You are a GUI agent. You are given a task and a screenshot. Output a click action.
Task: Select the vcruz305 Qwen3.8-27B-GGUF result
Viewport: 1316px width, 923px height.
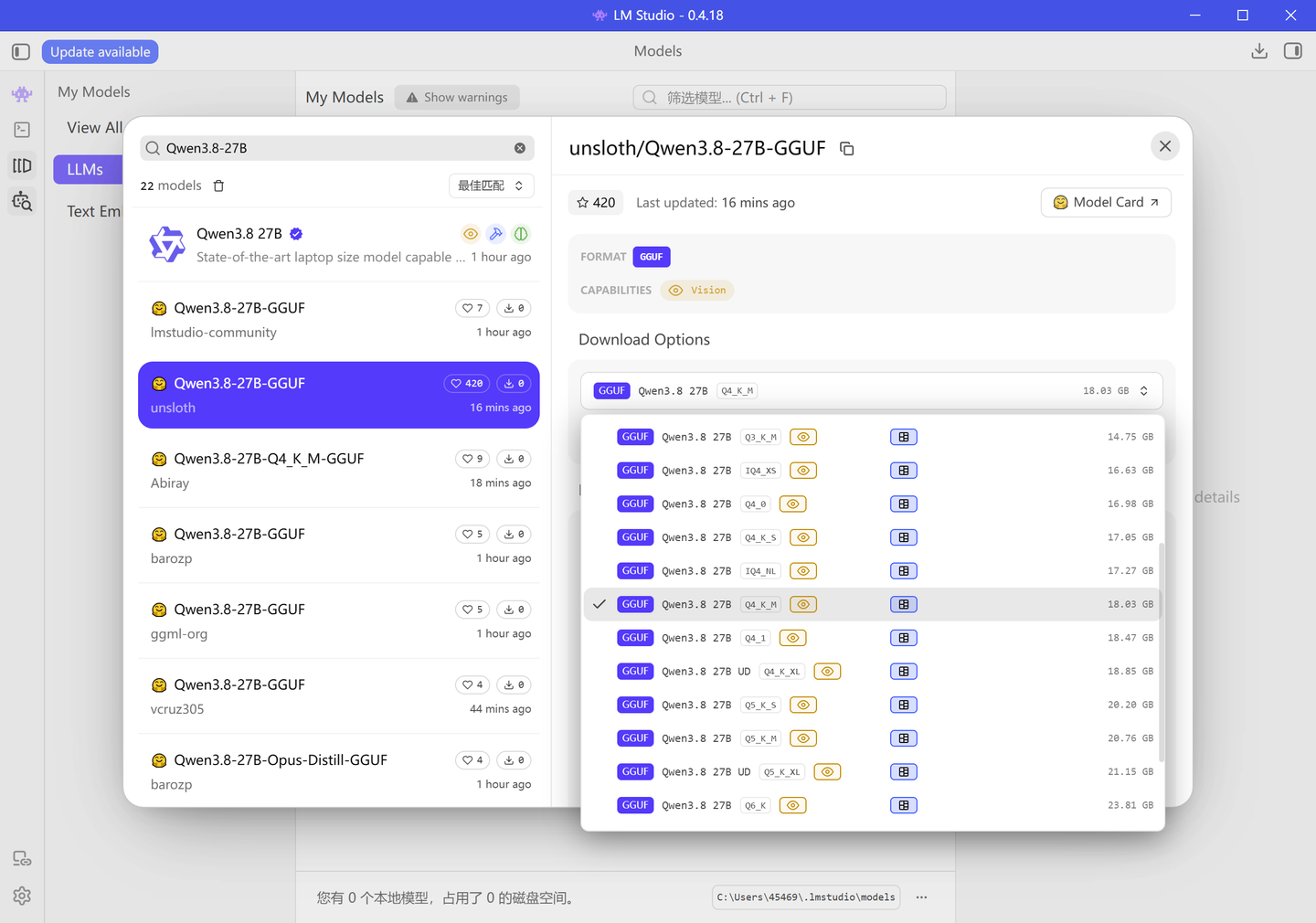(339, 696)
